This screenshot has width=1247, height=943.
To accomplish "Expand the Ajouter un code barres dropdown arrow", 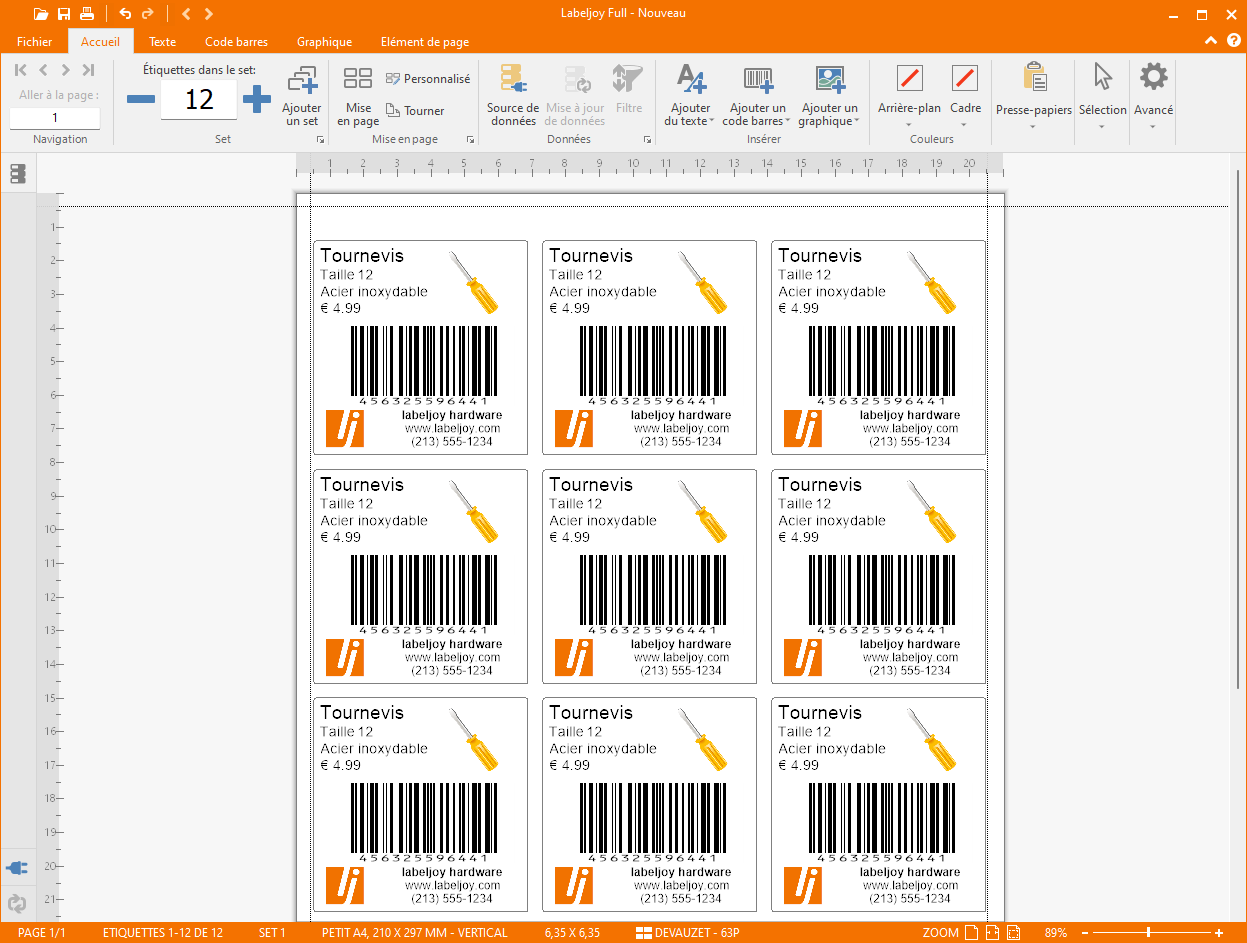I will pos(788,122).
